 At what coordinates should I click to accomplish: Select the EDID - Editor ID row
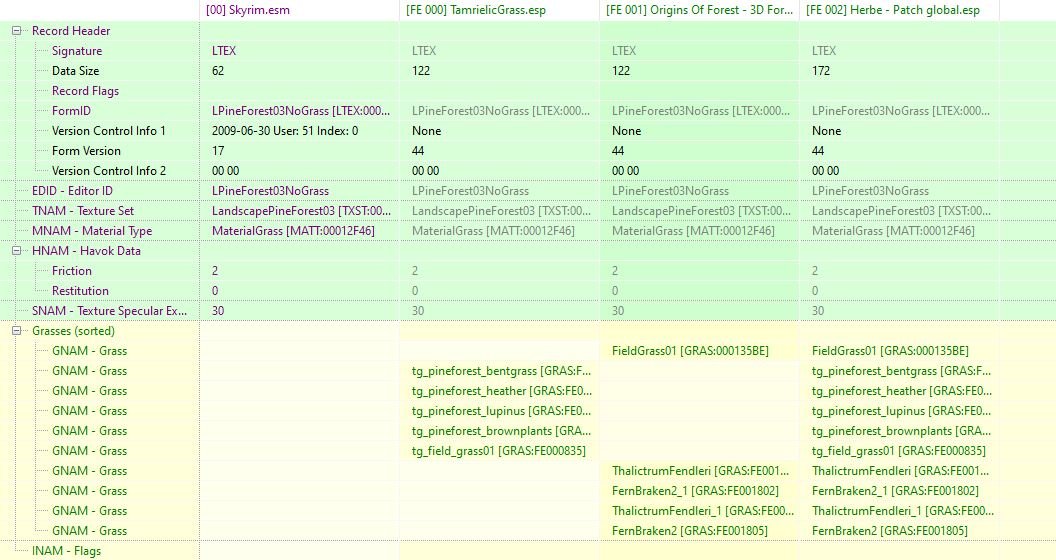click(x=72, y=191)
